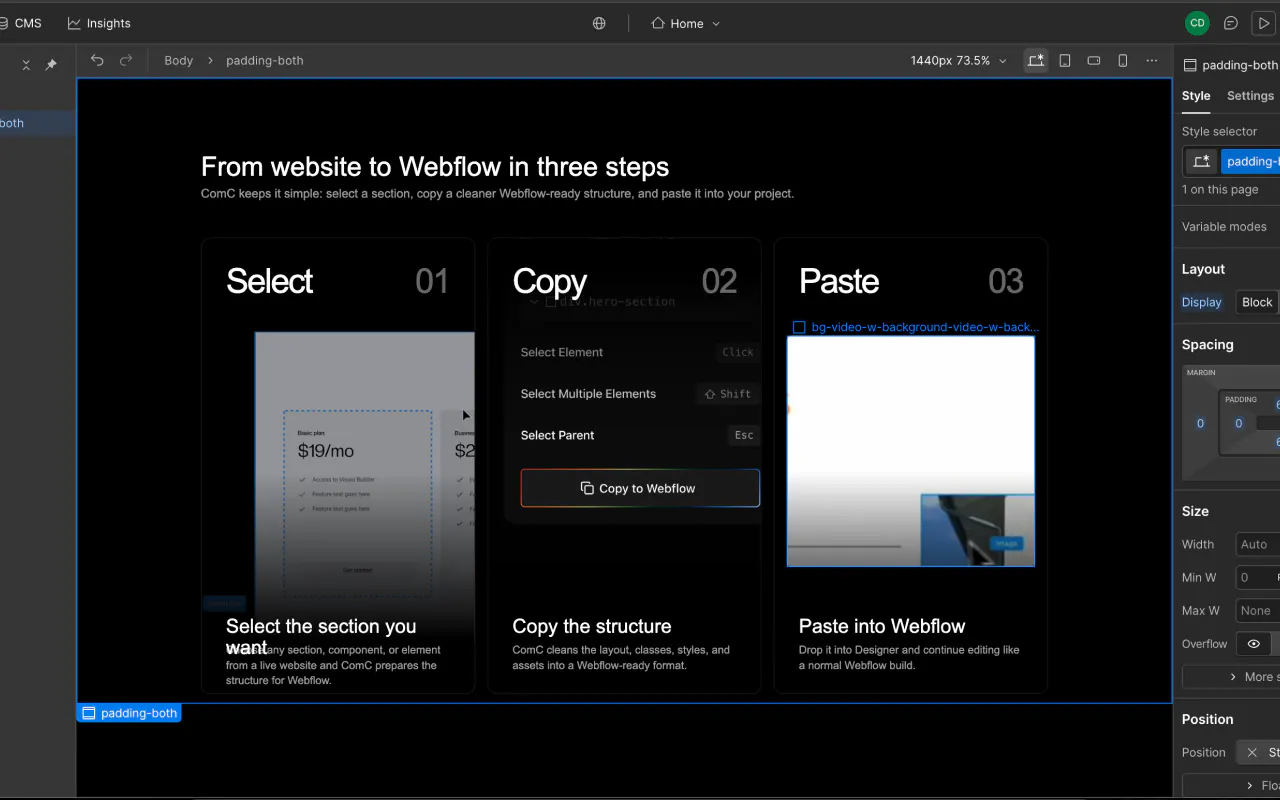Click the Layout section heading

click(x=1203, y=269)
